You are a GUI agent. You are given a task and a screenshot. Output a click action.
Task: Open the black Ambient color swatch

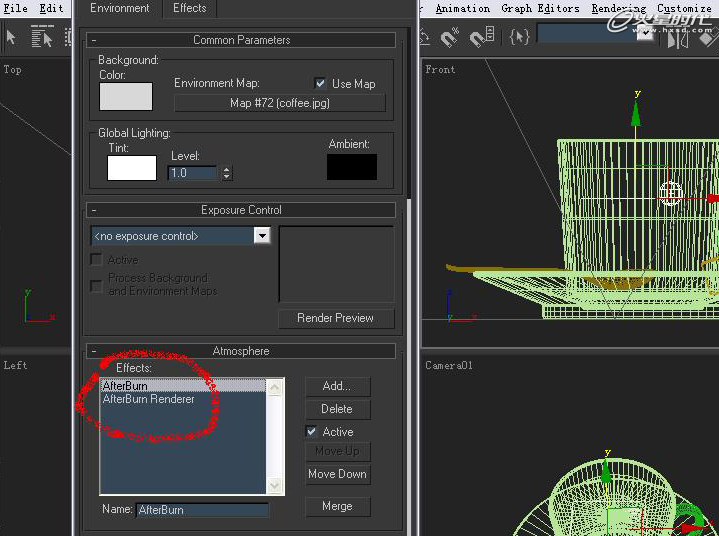point(352,167)
